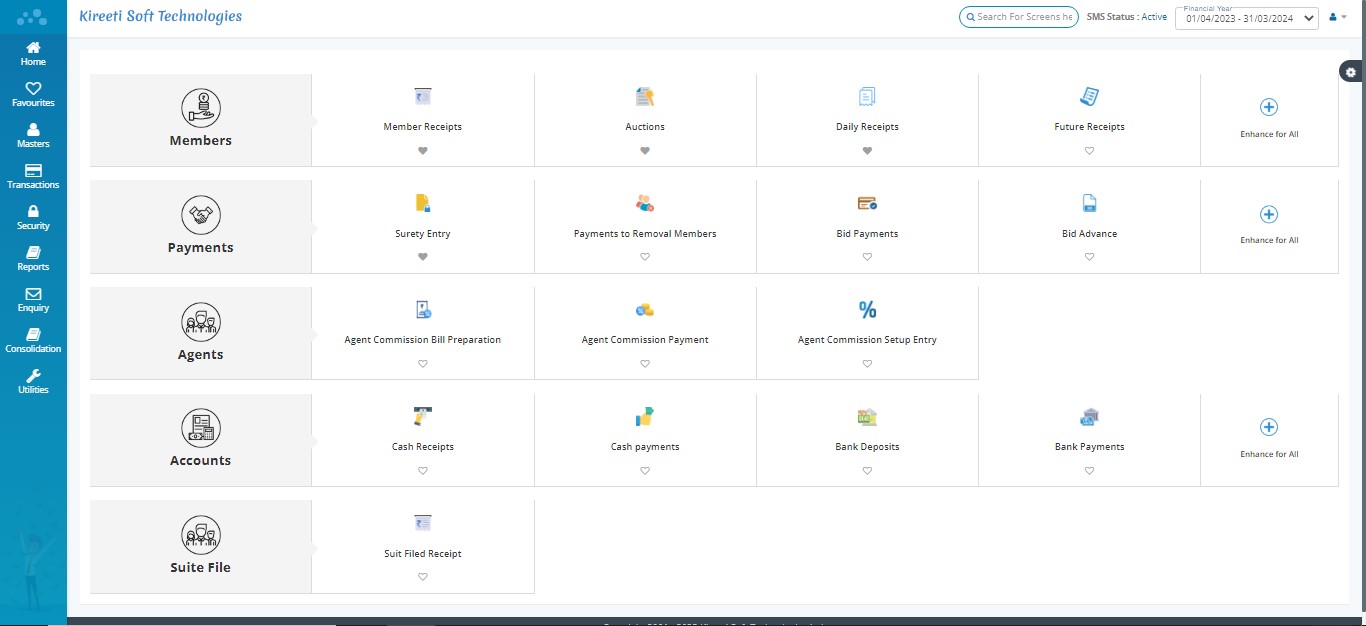Viewport: 1366px width, 626px height.
Task: Open the Auctions tile icon
Action: [x=645, y=97]
